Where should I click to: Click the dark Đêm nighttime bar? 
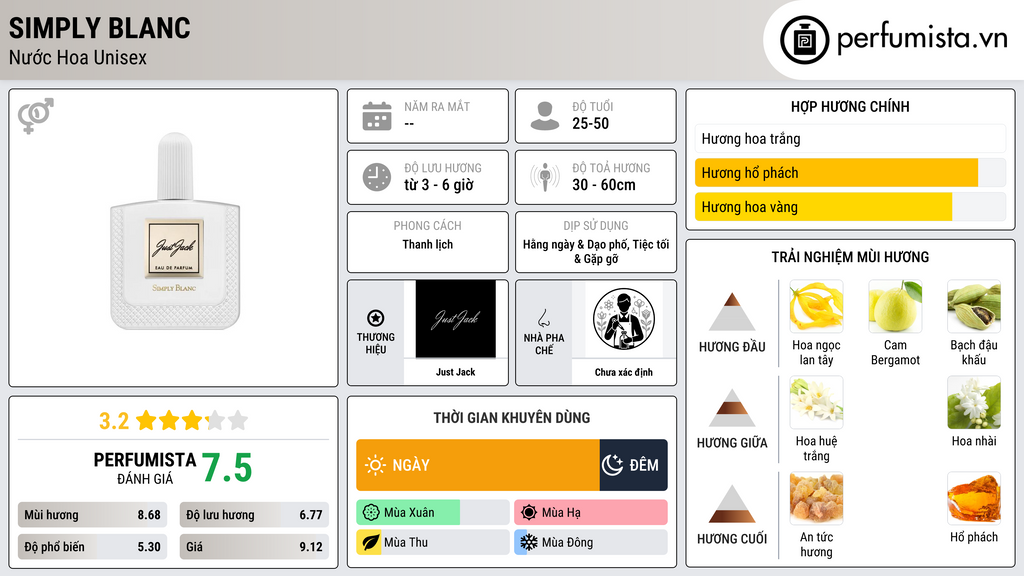(x=633, y=465)
